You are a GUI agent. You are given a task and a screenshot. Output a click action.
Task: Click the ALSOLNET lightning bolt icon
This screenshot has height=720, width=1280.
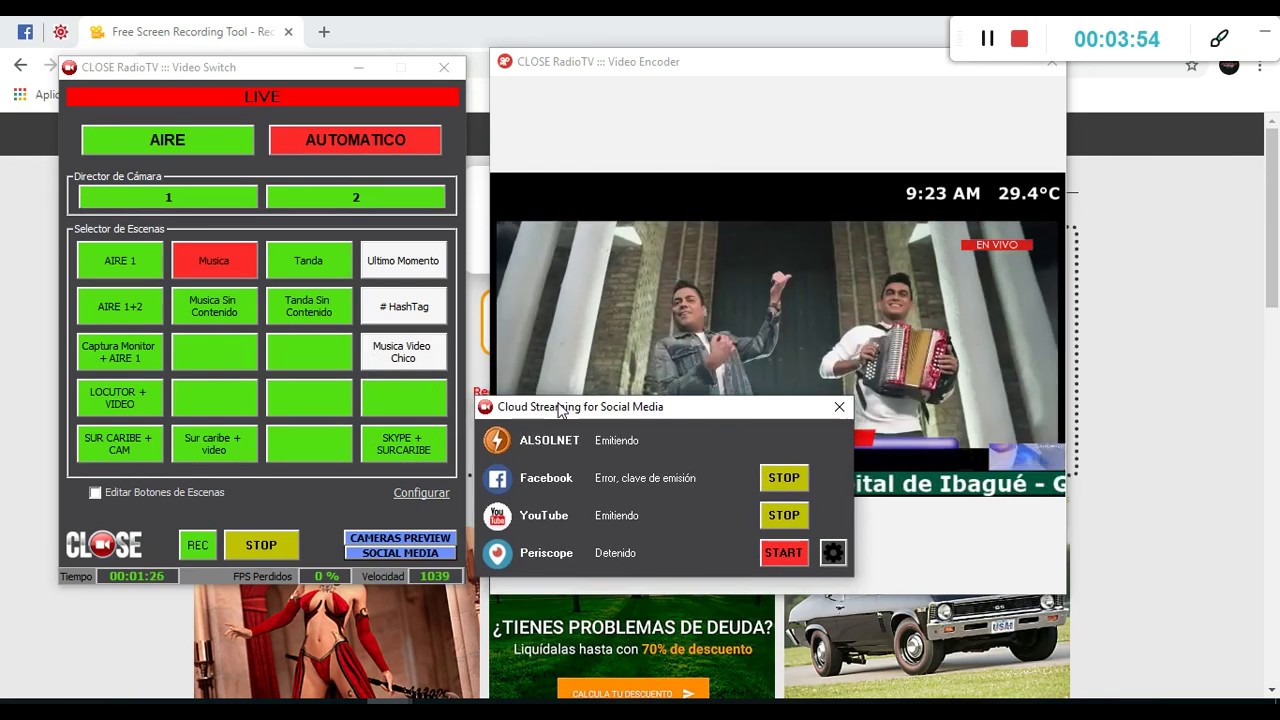click(x=497, y=440)
